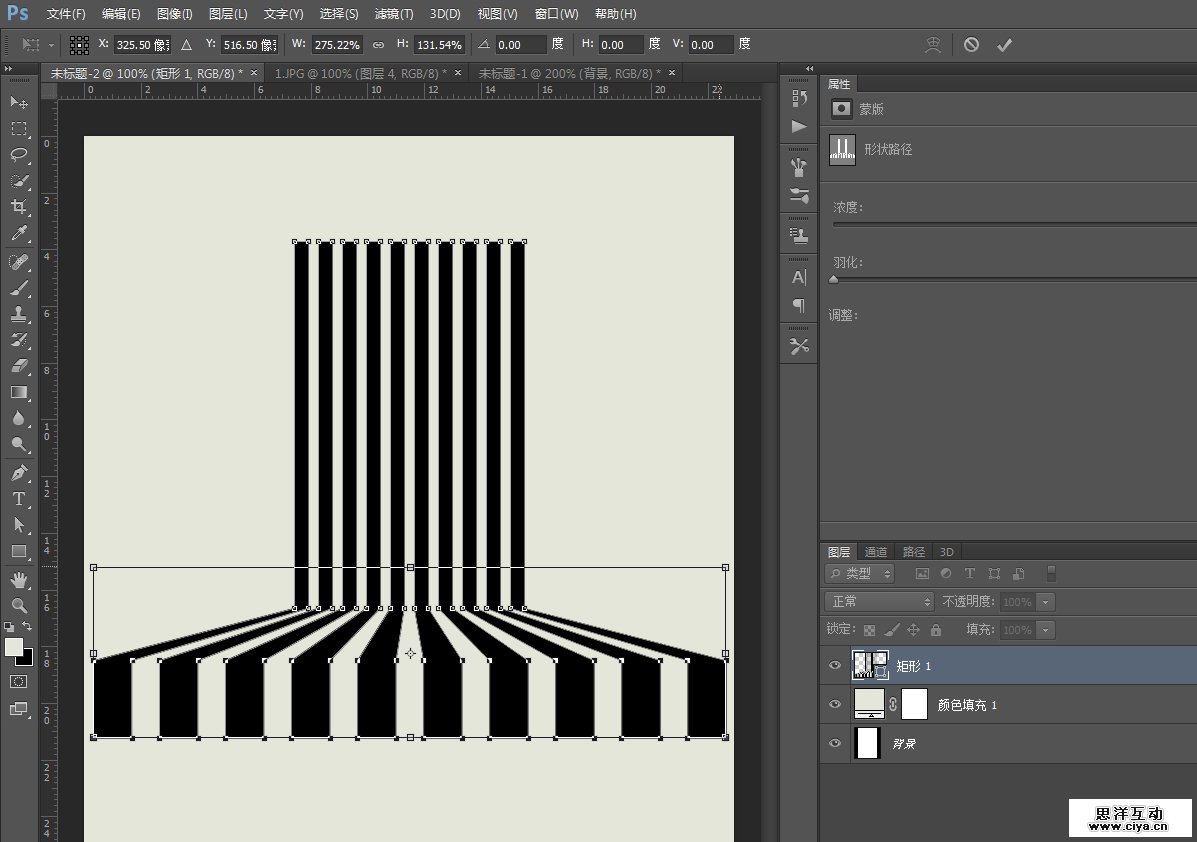1197x842 pixels.
Task: Toggle visibility of 背景 layer
Action: [835, 744]
